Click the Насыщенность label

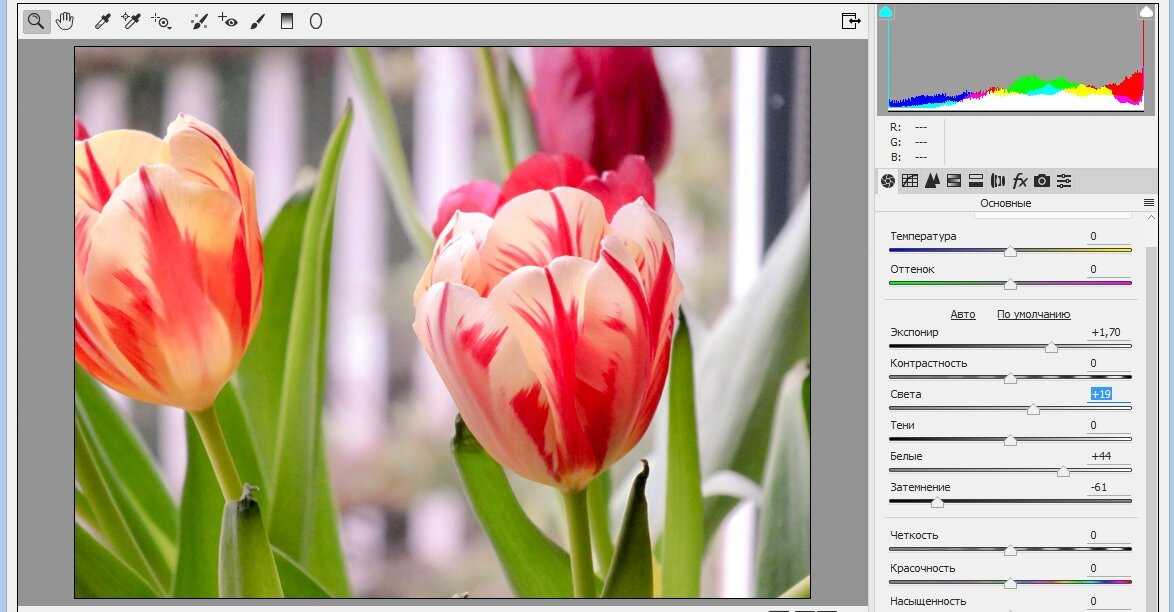click(928, 602)
